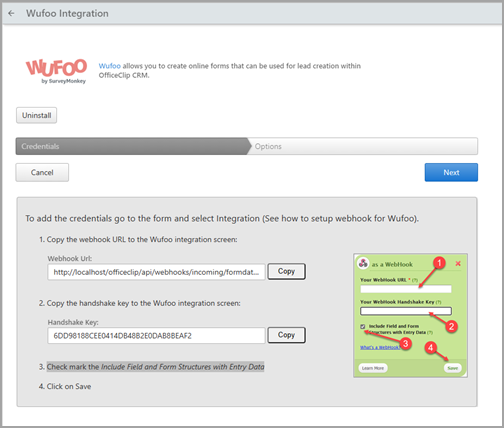Click the Uninstall button
Image resolution: width=504 pixels, height=428 pixels.
pyautogui.click(x=36, y=115)
